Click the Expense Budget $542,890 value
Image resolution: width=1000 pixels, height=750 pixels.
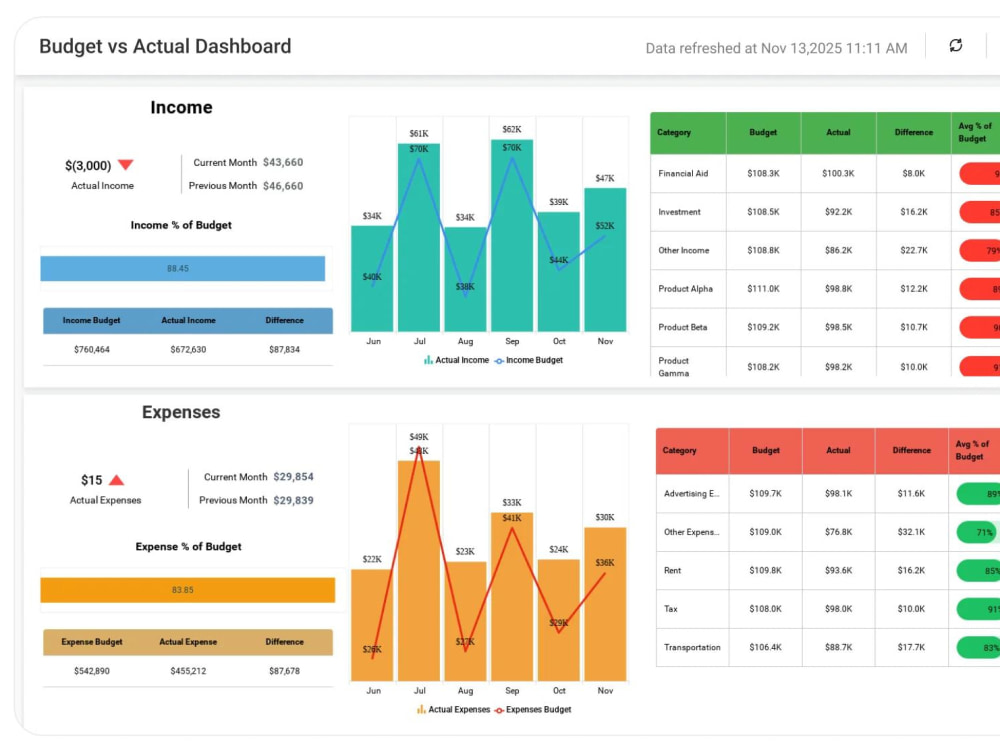92,671
